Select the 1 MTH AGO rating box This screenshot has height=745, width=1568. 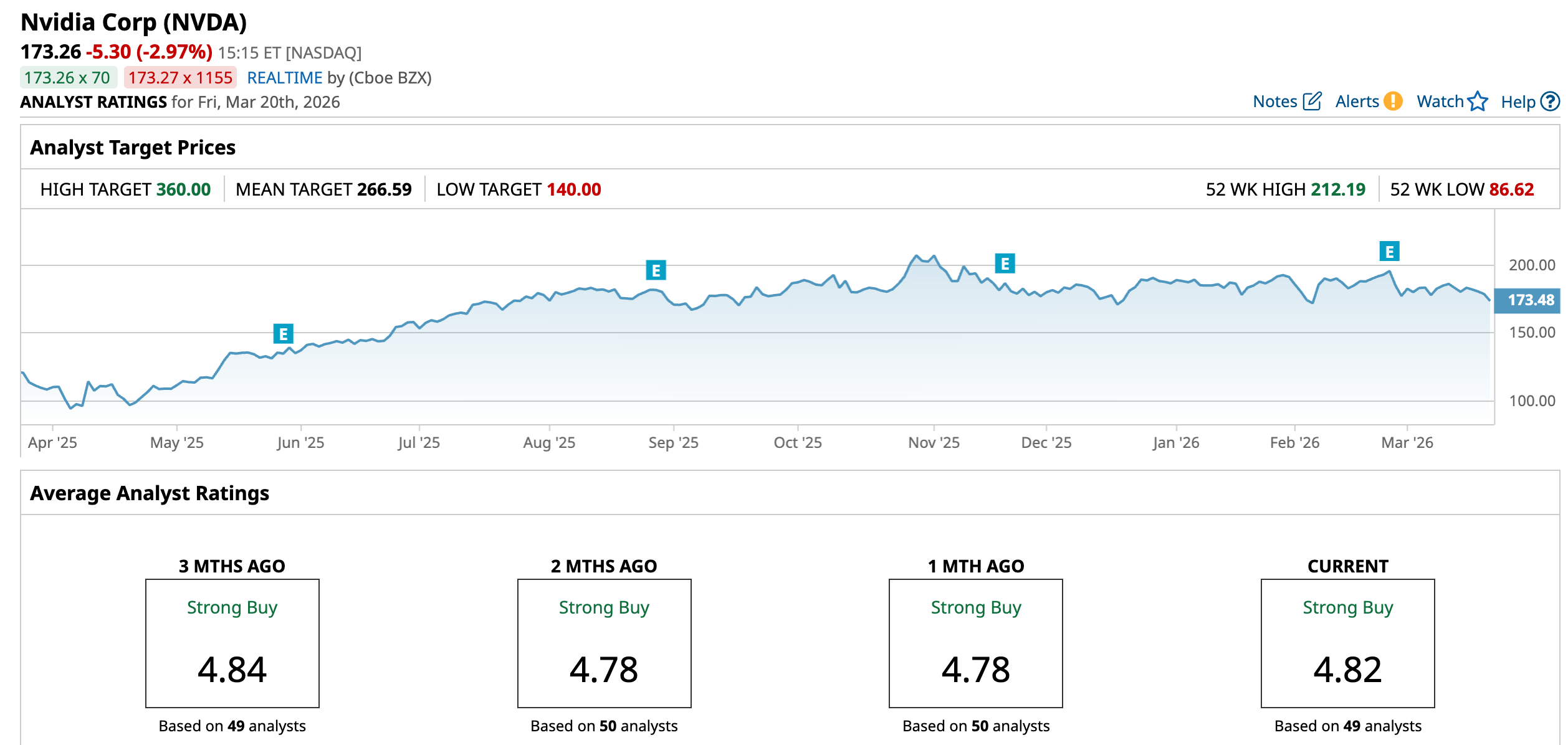[975, 643]
